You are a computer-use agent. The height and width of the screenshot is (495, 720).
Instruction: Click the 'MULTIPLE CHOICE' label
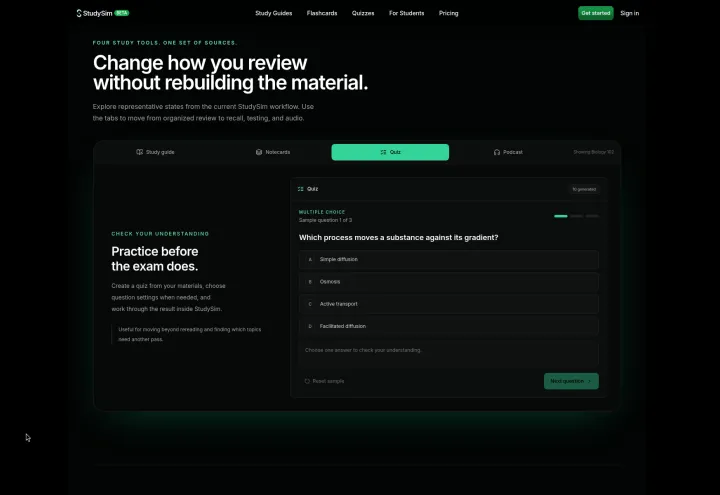(322, 212)
